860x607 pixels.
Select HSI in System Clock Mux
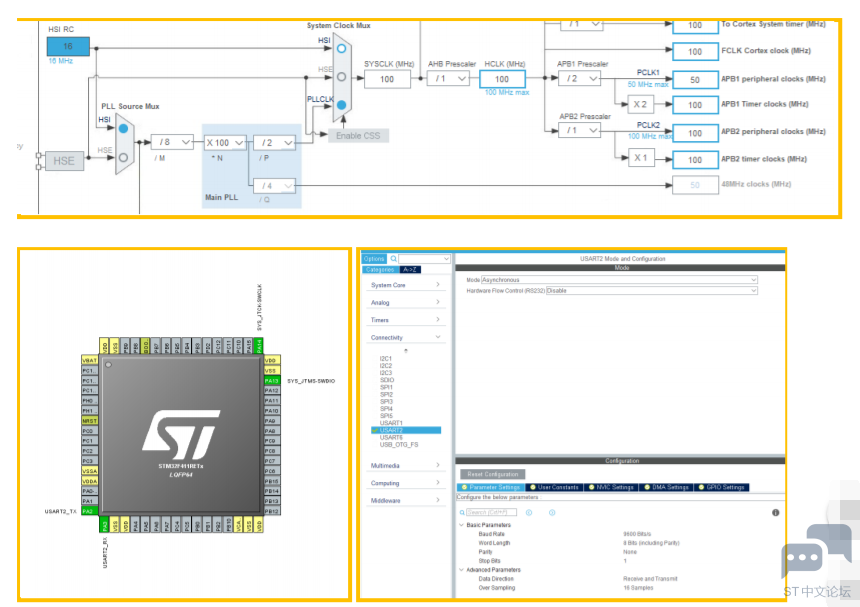click(x=342, y=49)
